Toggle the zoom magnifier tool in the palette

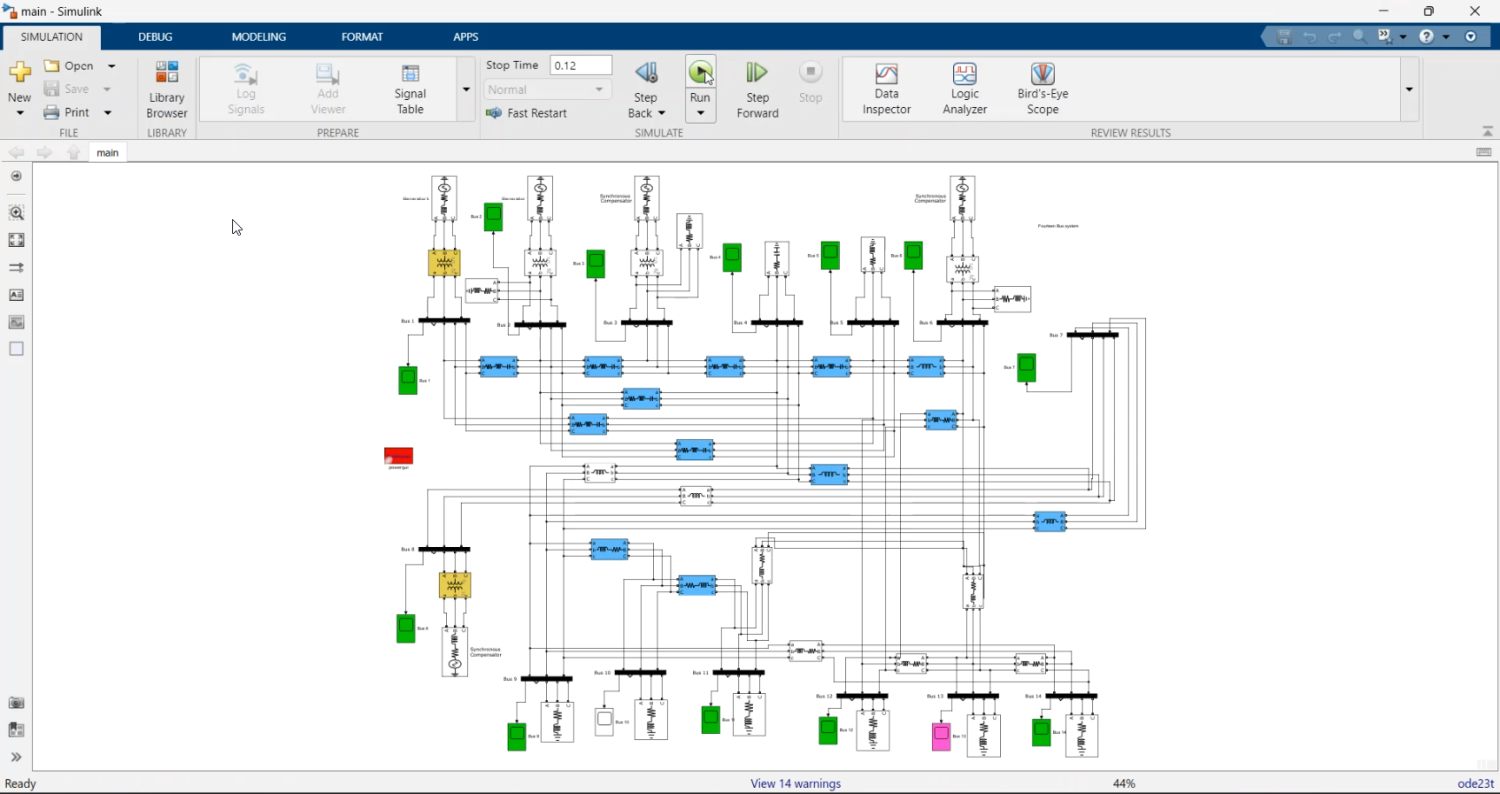(x=16, y=212)
